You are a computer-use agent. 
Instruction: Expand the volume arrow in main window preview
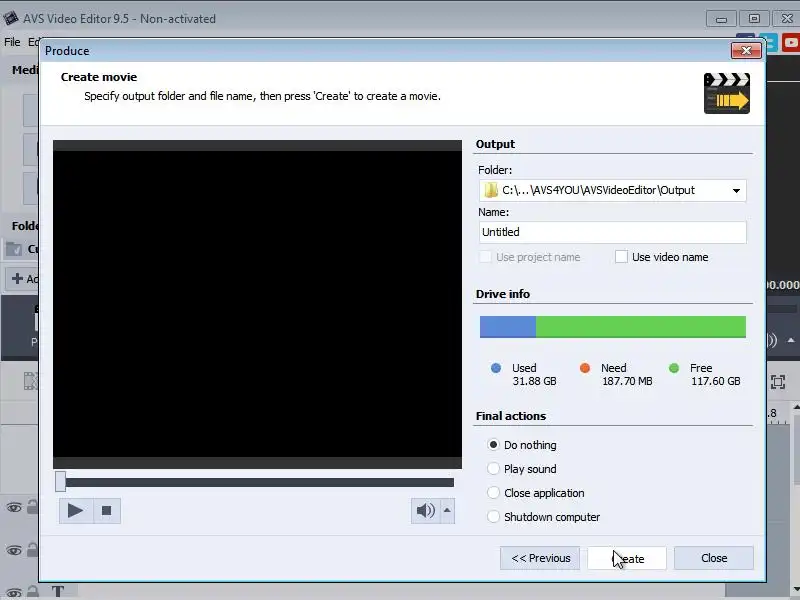click(791, 340)
